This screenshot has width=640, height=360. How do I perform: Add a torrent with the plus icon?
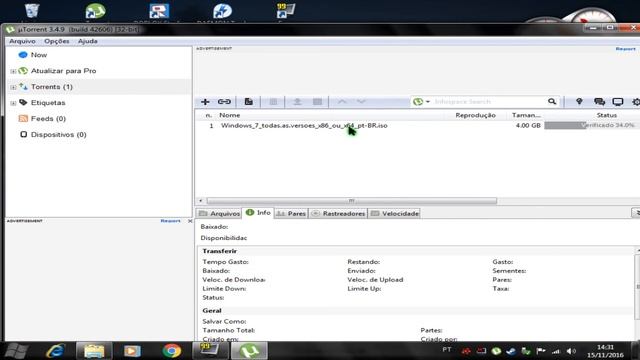click(205, 102)
